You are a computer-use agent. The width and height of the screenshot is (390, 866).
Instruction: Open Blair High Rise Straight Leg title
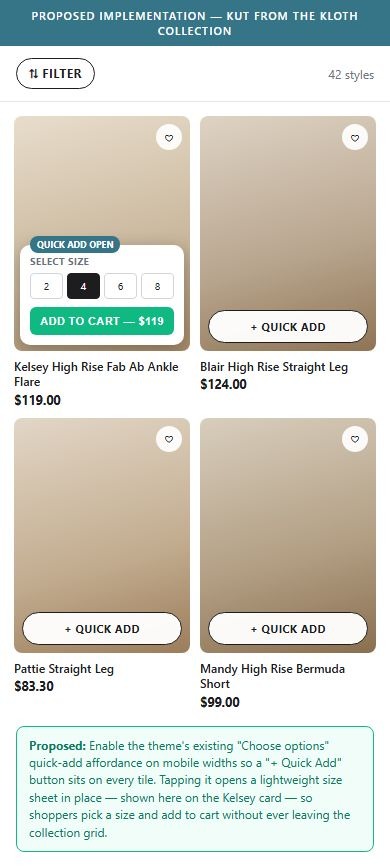pos(274,367)
